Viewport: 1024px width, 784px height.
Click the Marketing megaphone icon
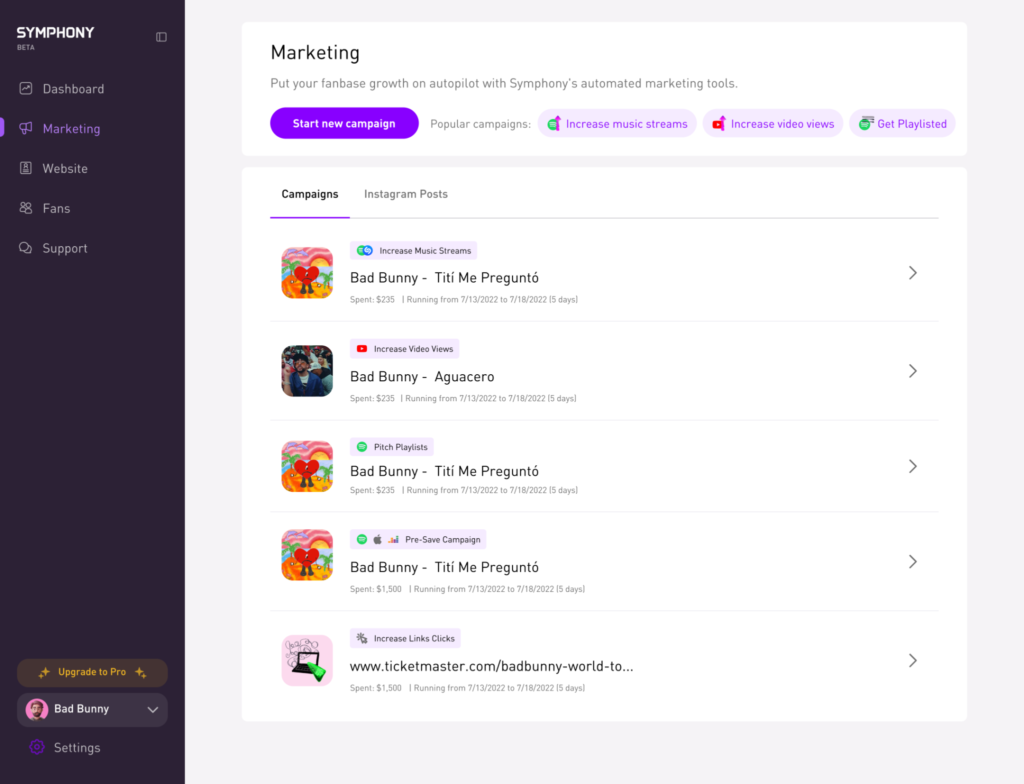[x=26, y=129]
